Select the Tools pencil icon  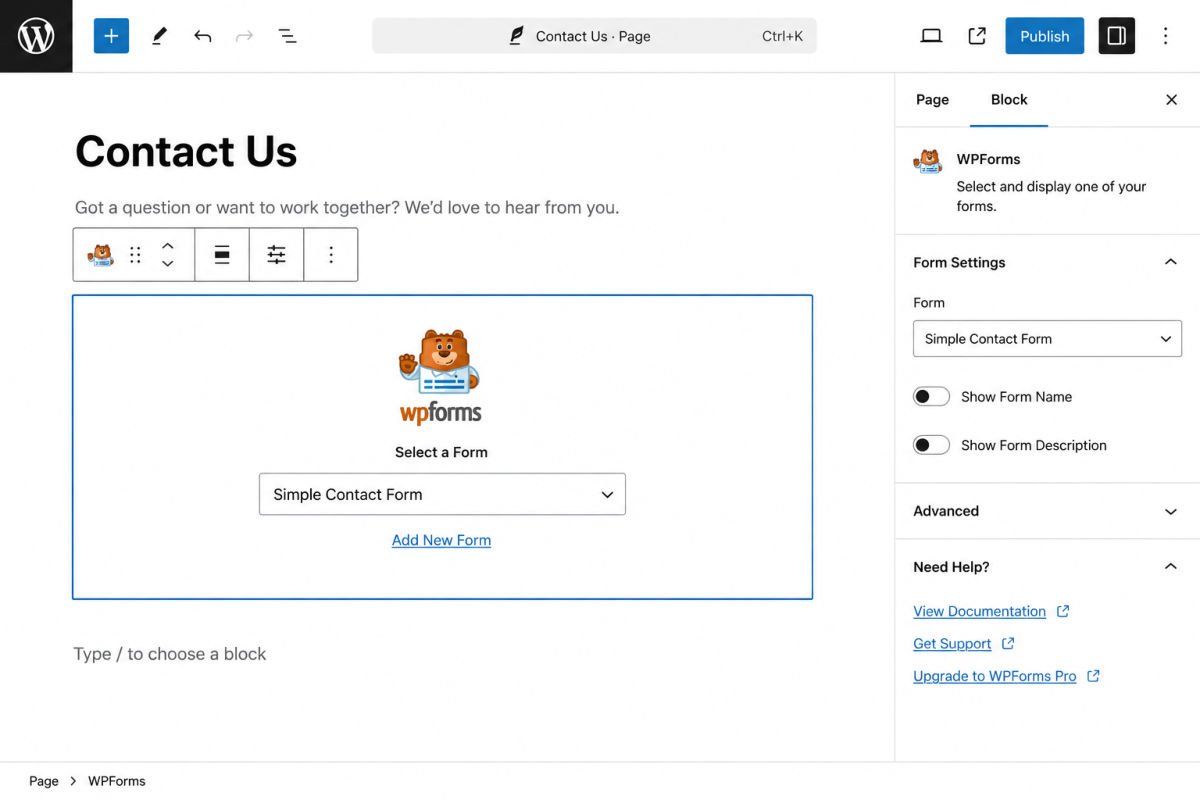pos(159,36)
